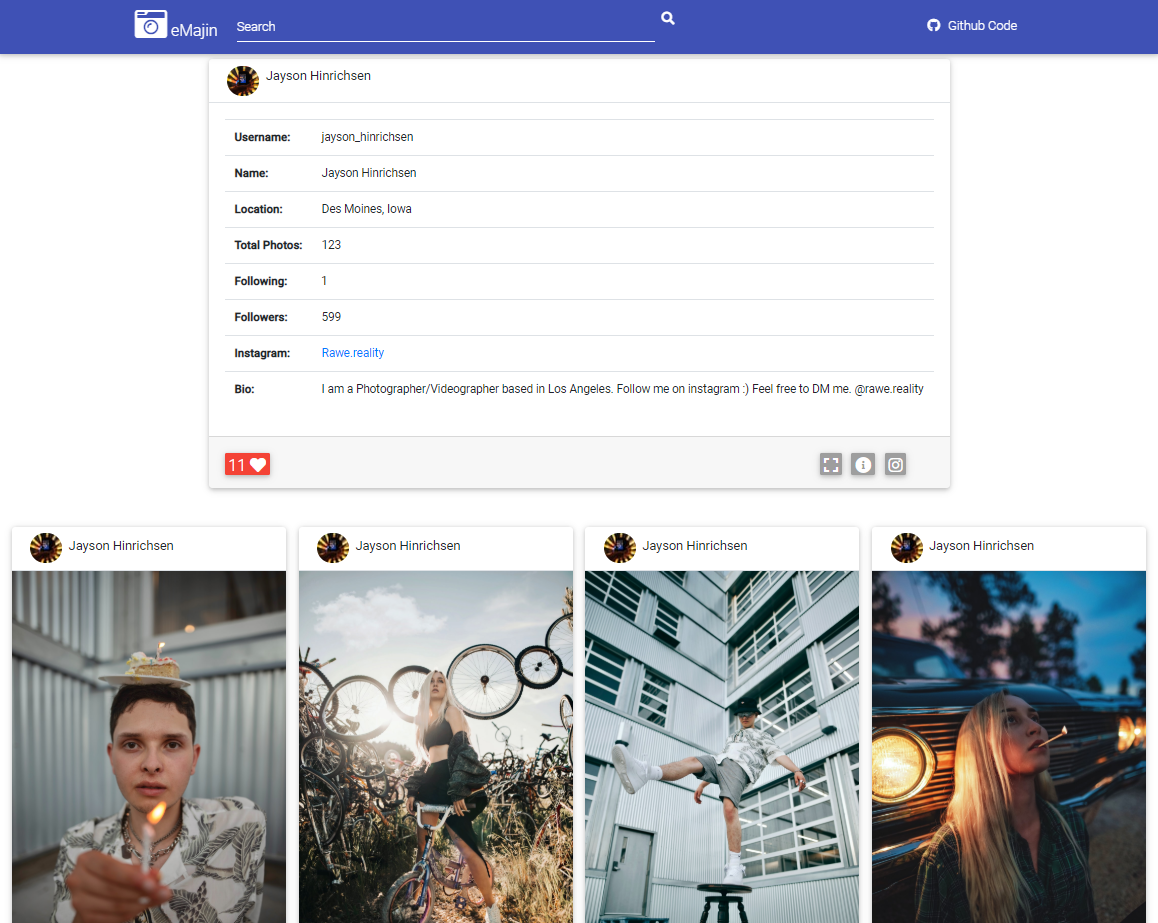Viewport: 1158px width, 923px height.
Task: Like the profile using the heart icon
Action: click(259, 464)
